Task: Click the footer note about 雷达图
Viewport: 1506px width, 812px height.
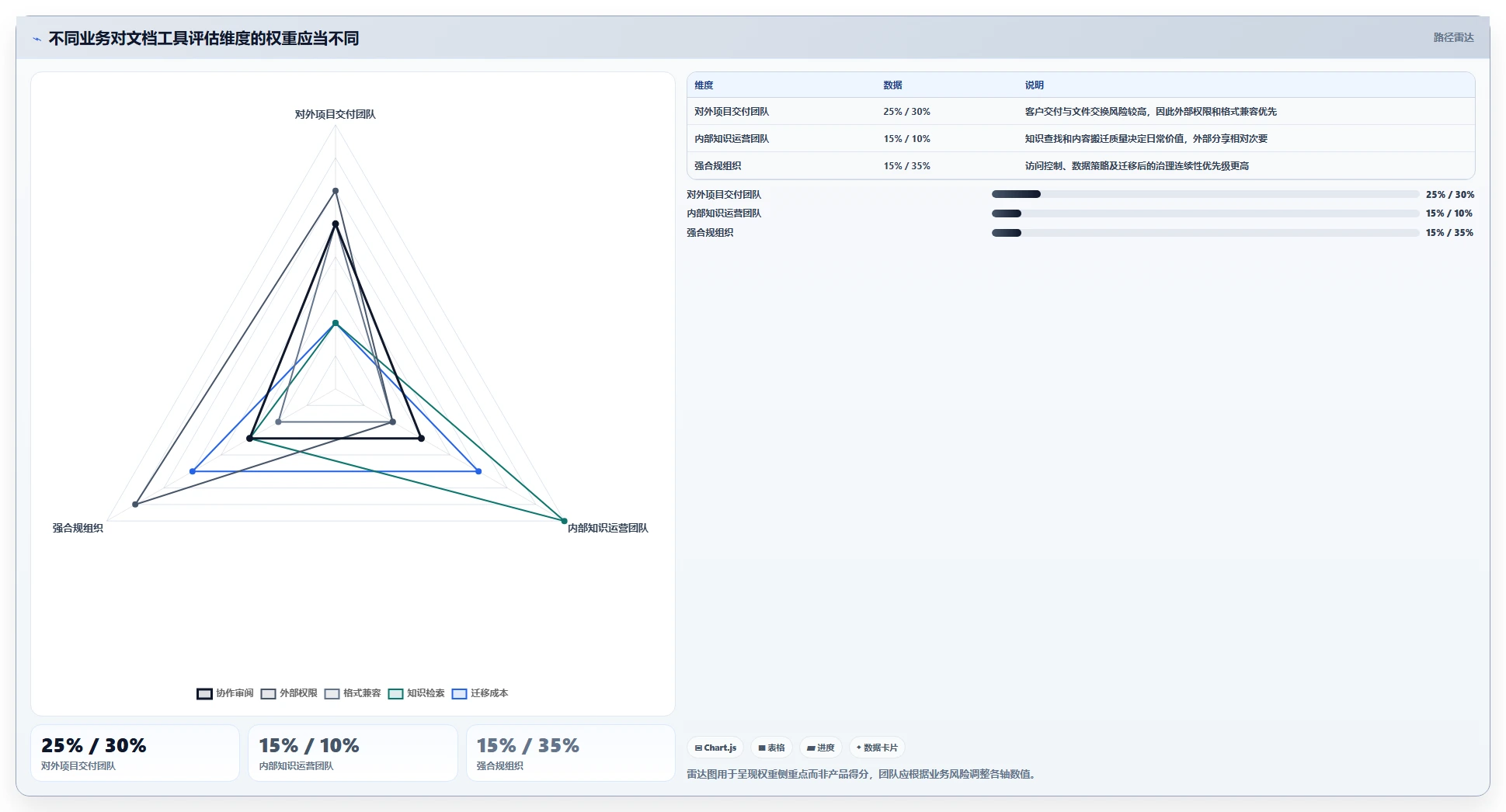Action: [x=863, y=774]
